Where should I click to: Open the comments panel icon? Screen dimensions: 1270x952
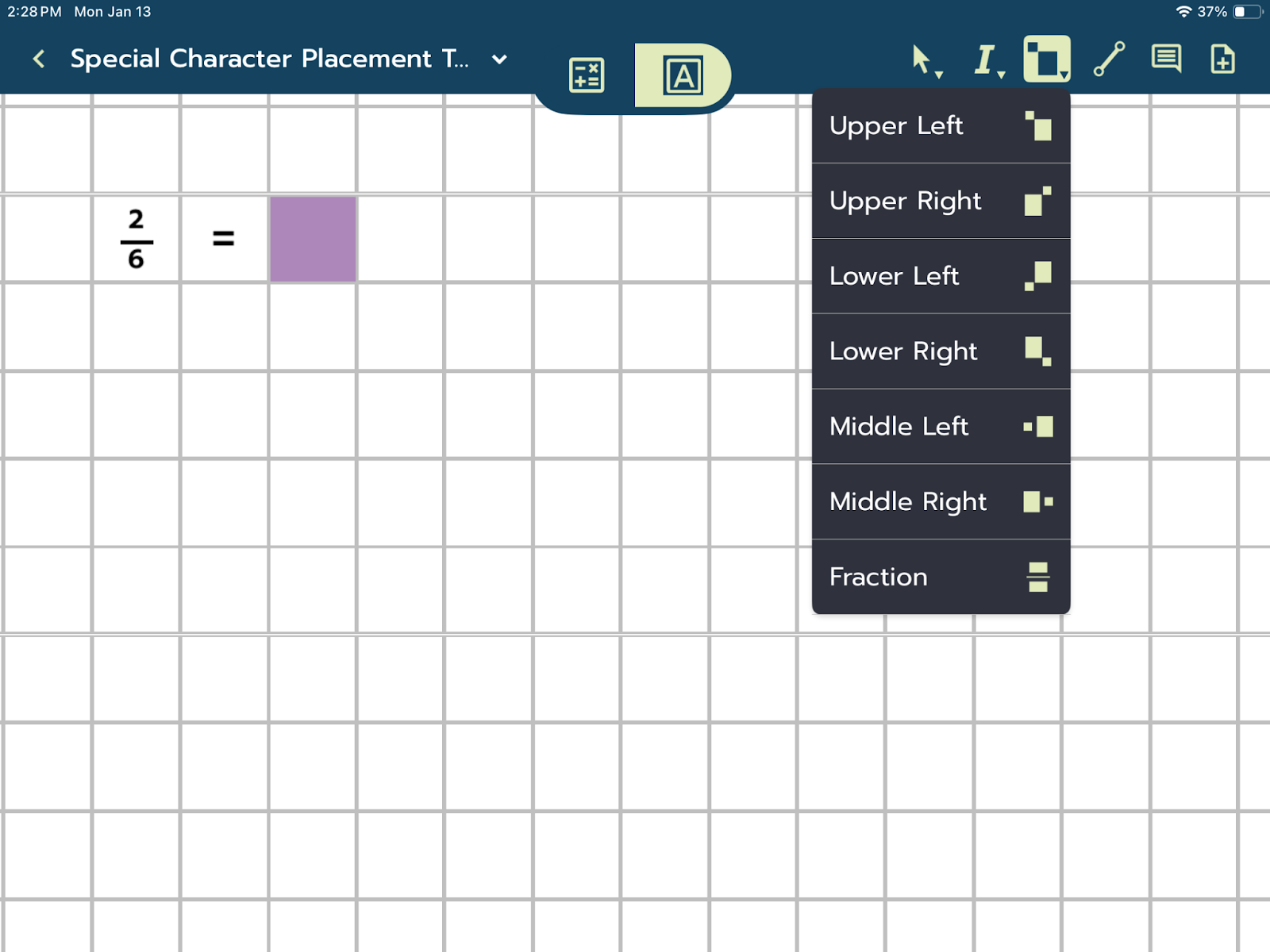coord(1166,59)
